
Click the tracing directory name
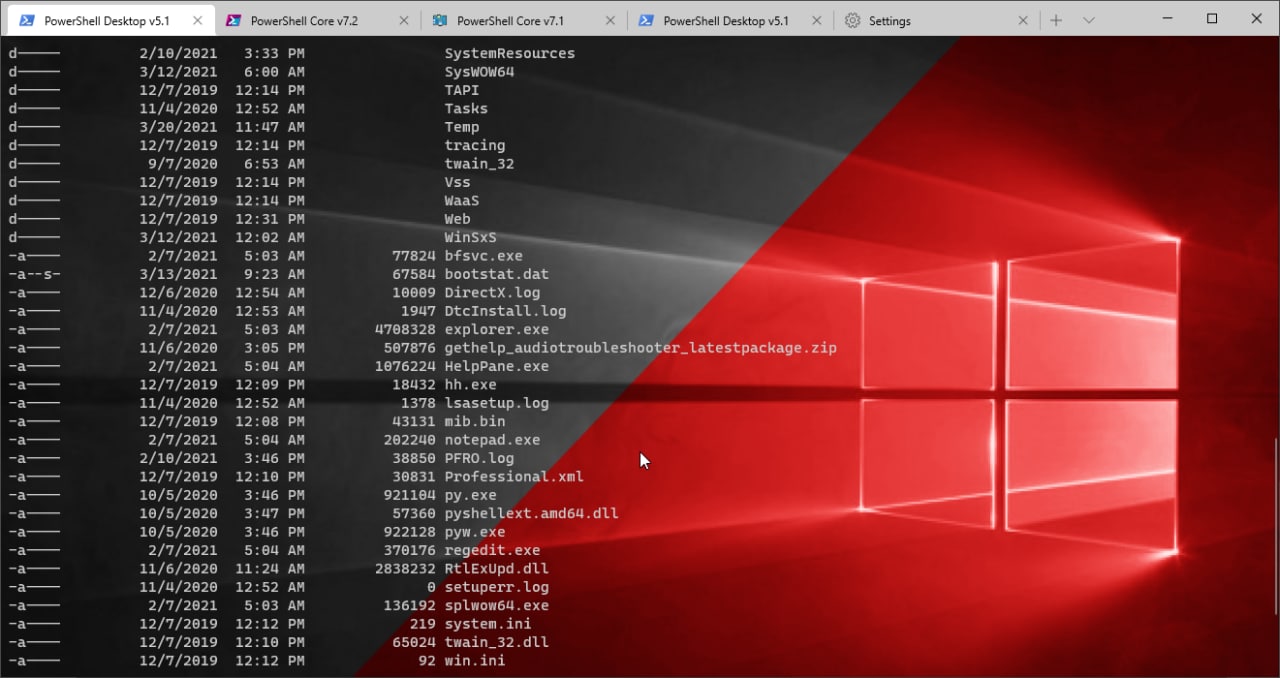pos(475,145)
